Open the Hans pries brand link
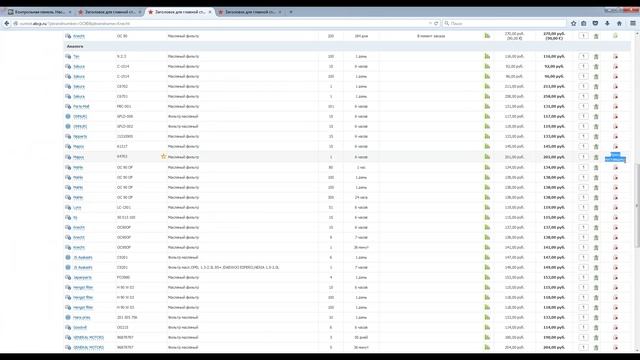 pos(82,318)
